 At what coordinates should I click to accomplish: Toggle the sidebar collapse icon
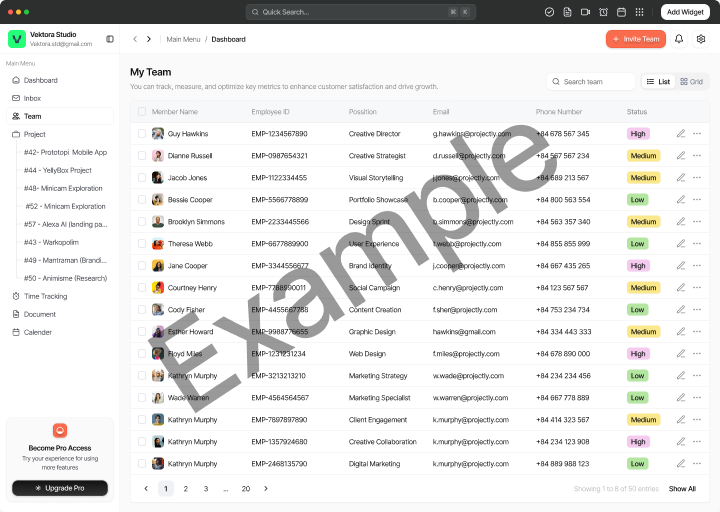tap(110, 39)
